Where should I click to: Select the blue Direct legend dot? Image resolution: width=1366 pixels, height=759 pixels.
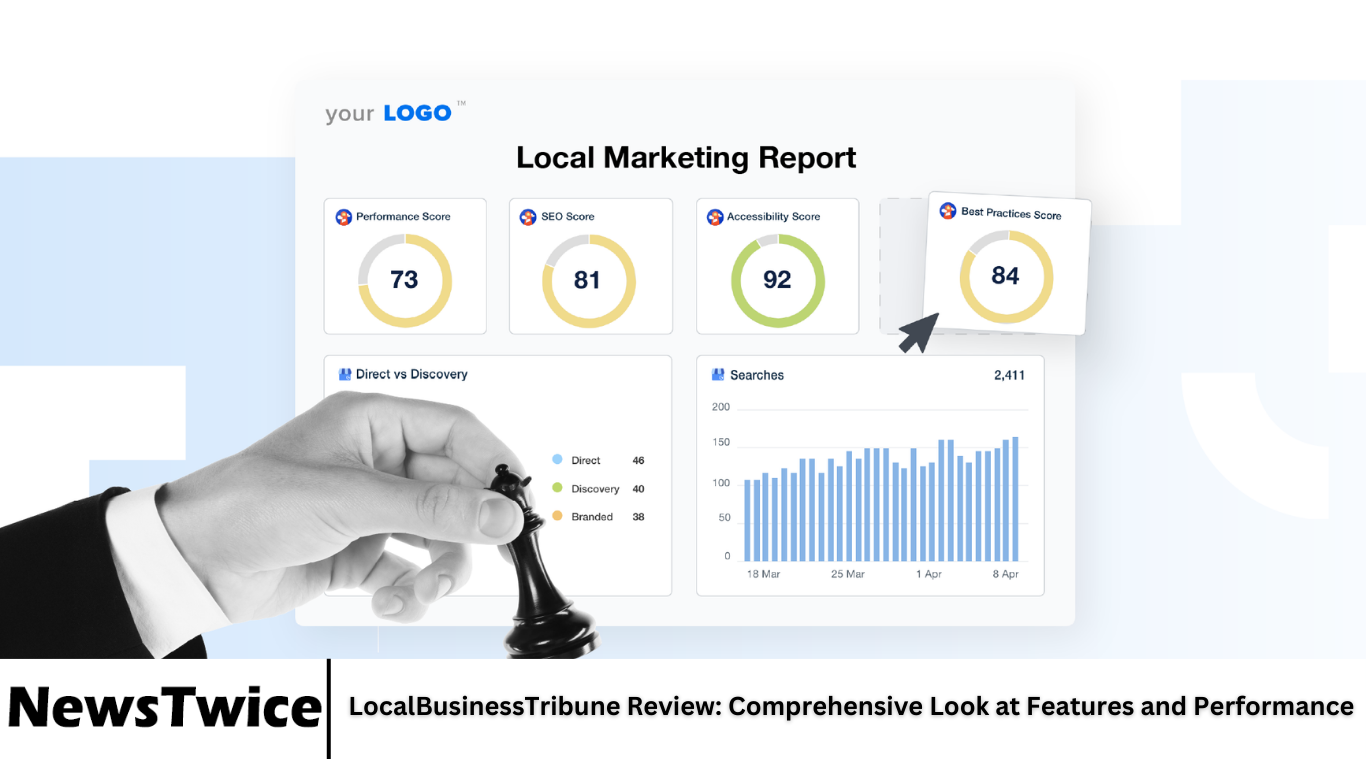tap(557, 460)
